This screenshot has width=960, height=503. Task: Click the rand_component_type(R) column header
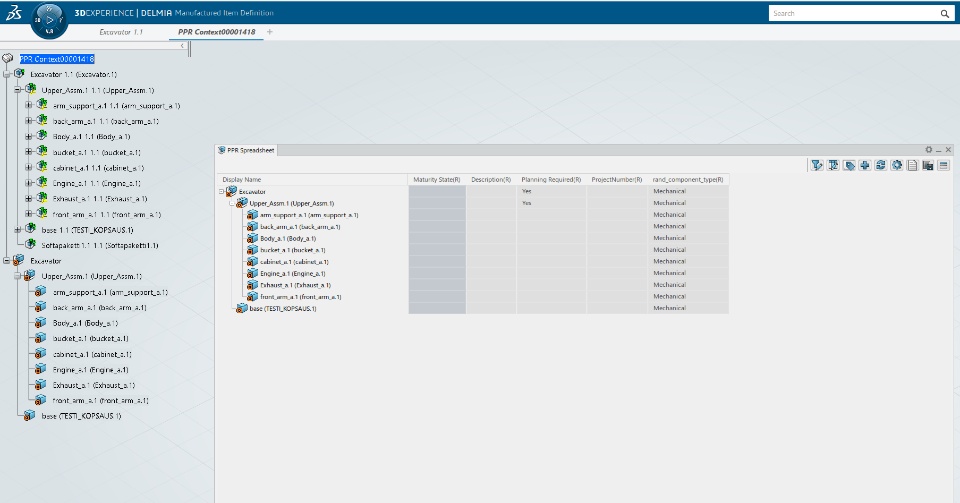tap(688, 179)
